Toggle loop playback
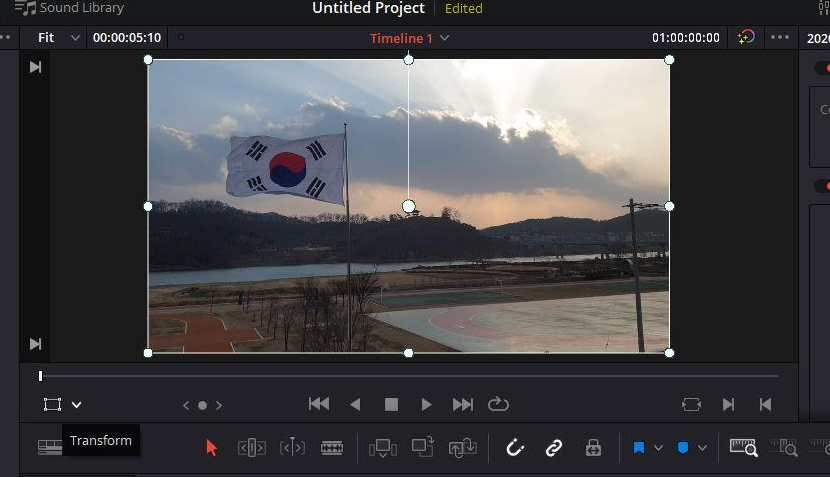Screen dimensions: 830x477 (x=498, y=404)
